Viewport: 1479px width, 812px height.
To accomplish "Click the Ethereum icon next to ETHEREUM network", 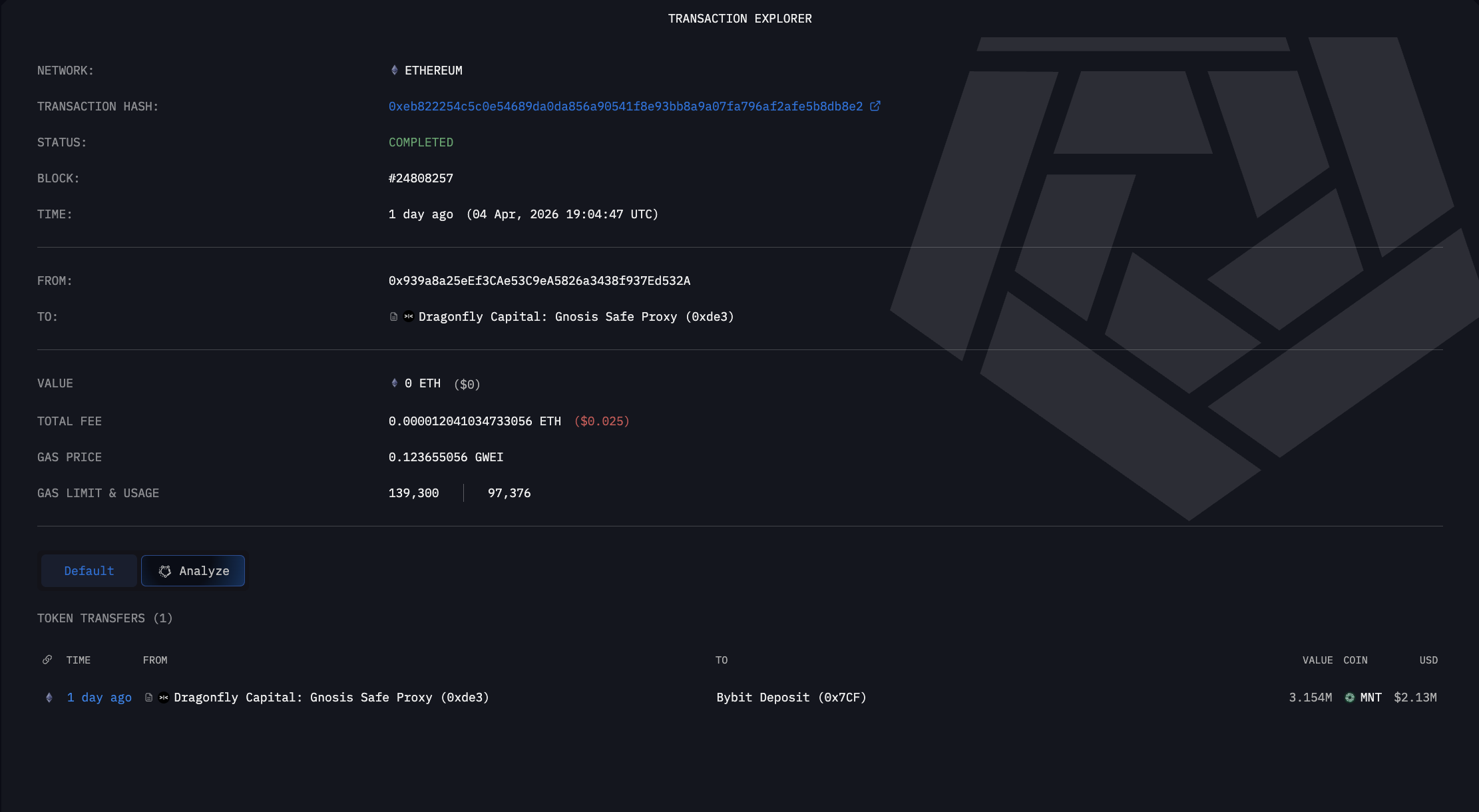I will (394, 70).
